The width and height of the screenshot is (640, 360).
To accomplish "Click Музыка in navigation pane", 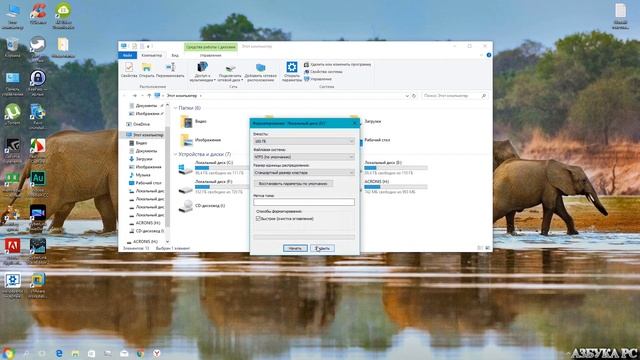I will coord(140,175).
